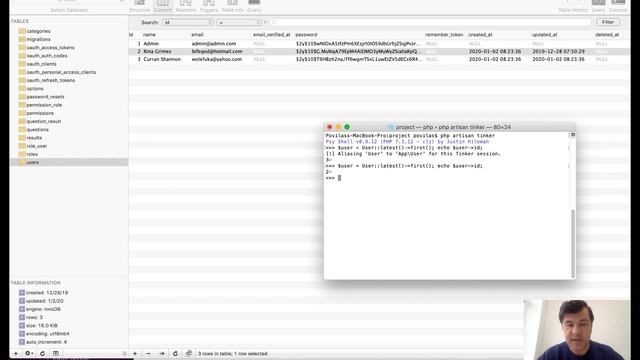
Task: Sort by the name column header
Action: (149, 35)
